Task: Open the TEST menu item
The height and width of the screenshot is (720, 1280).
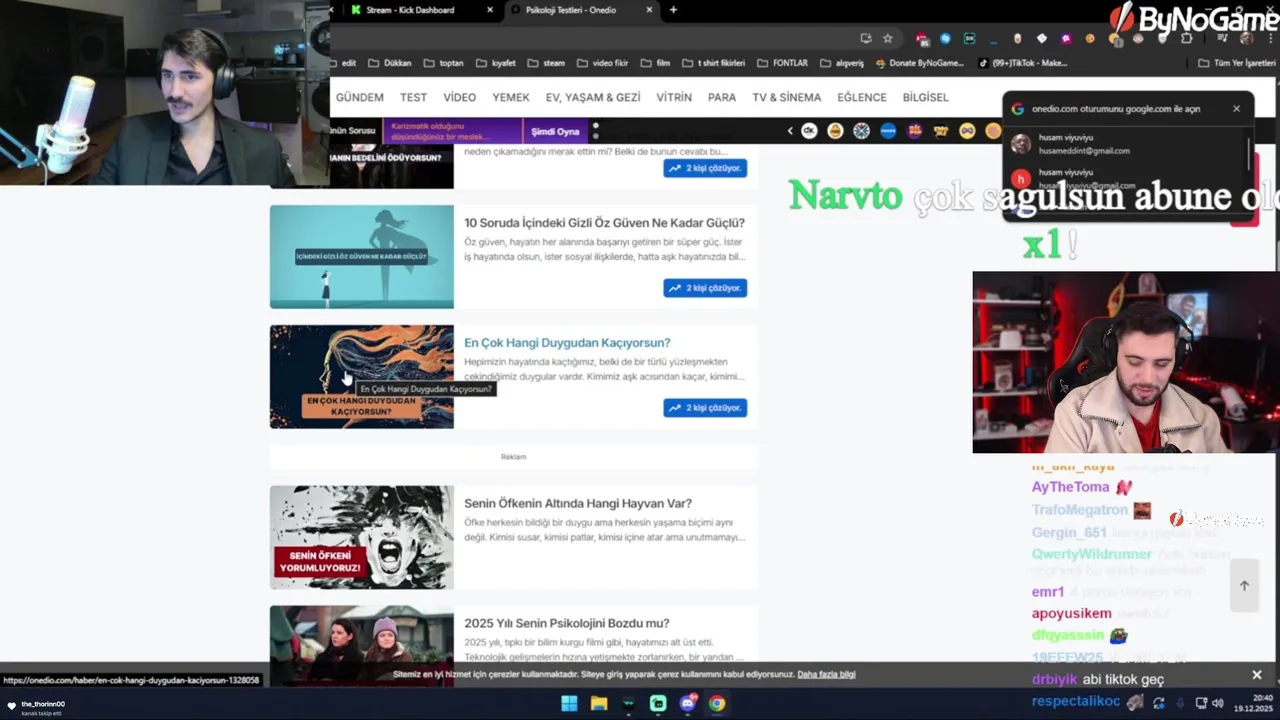Action: click(413, 97)
